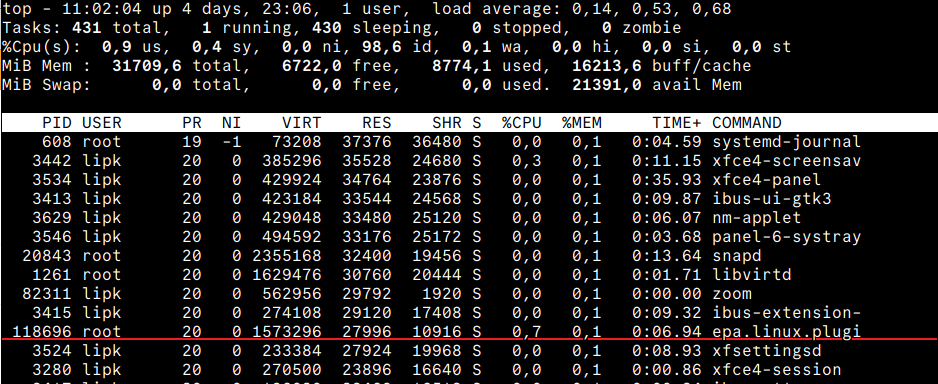
Task: Click the snapd process name
Action: click(736, 256)
